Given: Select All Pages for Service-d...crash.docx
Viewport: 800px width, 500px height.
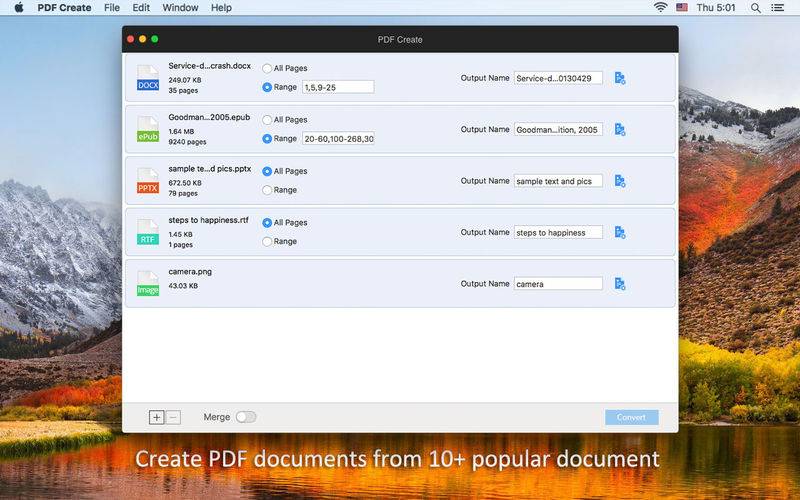Looking at the screenshot, I should 267,68.
